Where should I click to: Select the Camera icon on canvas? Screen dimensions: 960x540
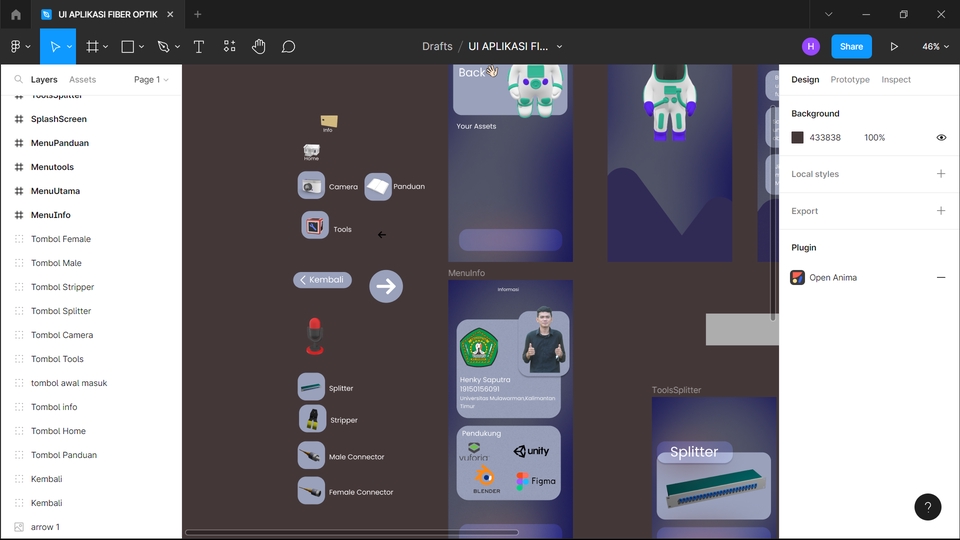(x=311, y=186)
